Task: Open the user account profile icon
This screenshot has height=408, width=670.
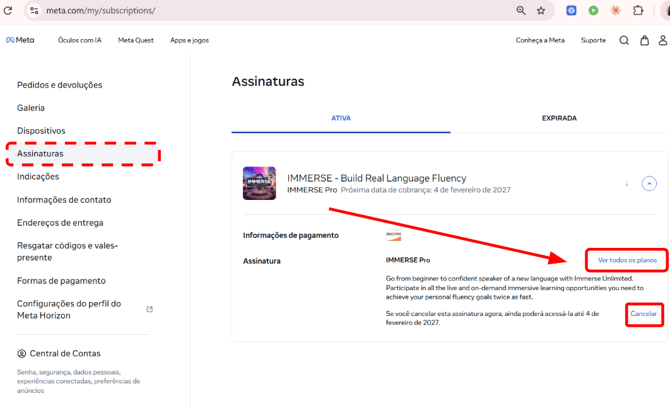Action: click(663, 40)
